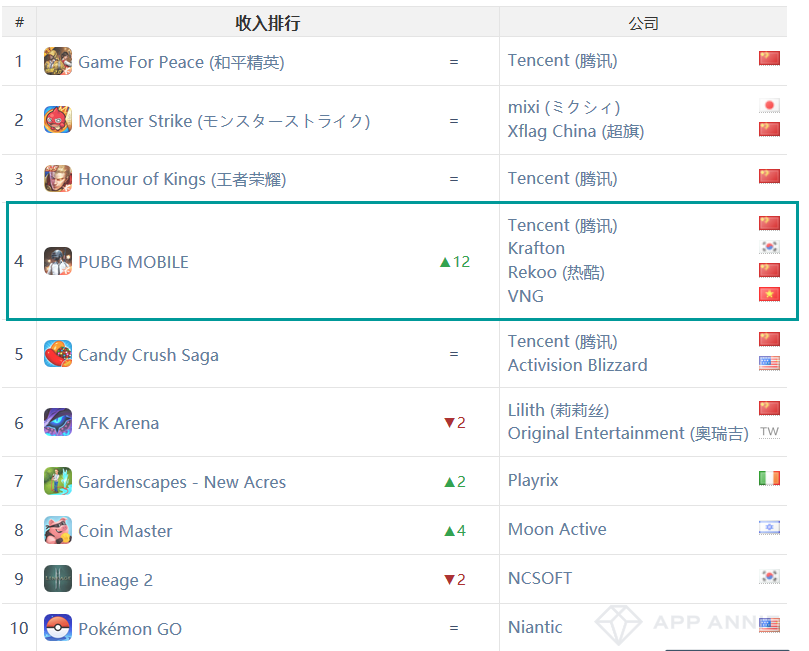Screen dimensions: 809x651
Task: Click the Game For Peace app icon
Action: pyautogui.click(x=58, y=61)
